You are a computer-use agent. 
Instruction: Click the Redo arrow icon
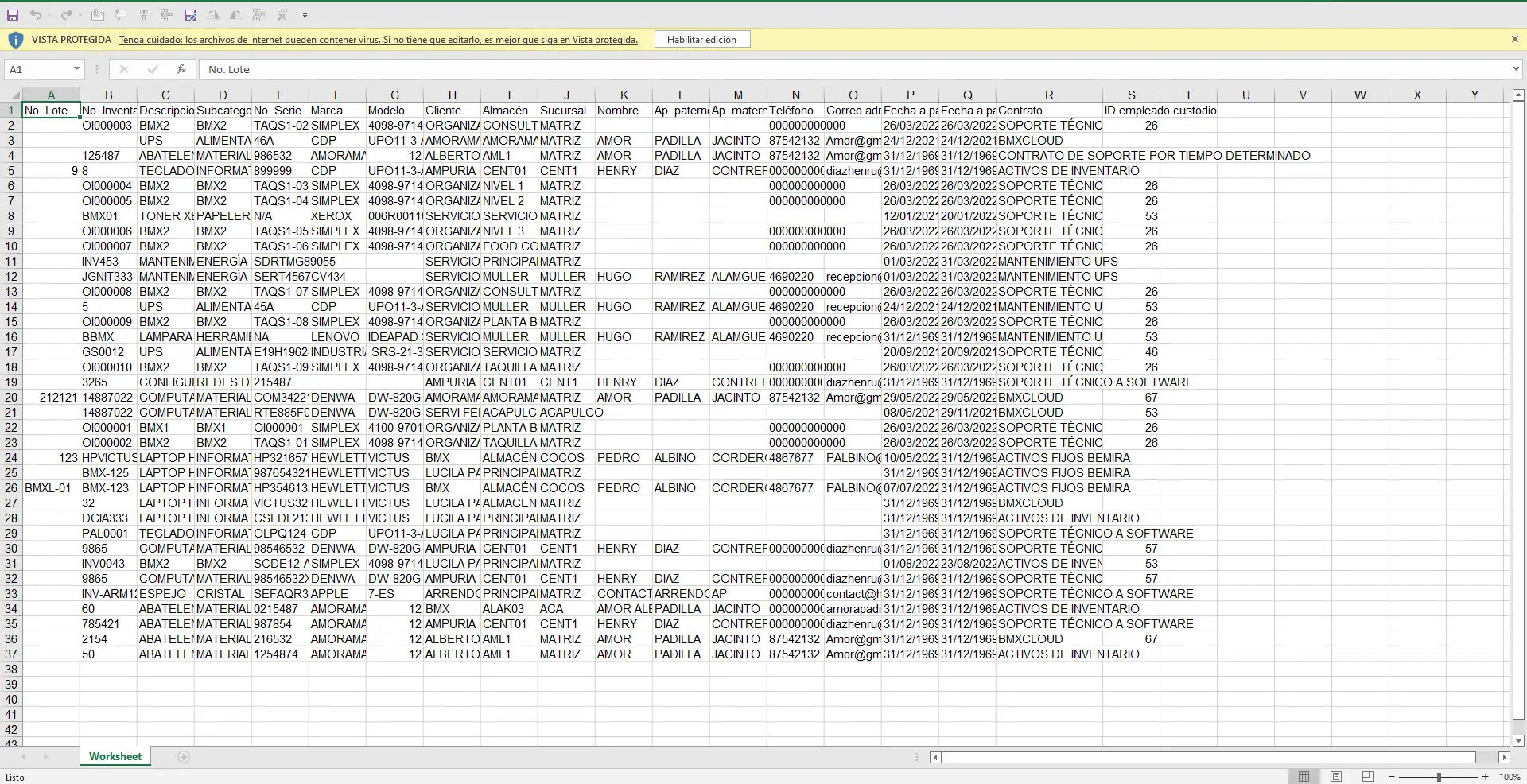[67, 15]
